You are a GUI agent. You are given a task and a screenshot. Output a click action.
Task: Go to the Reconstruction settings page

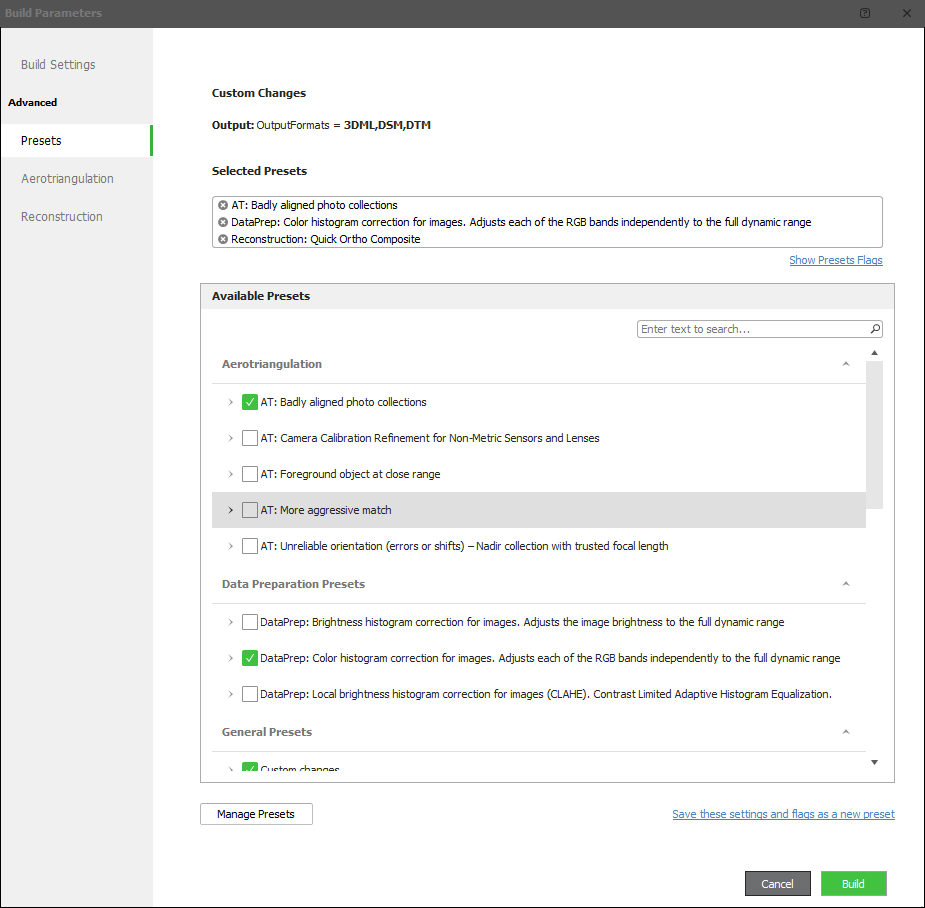pos(61,216)
